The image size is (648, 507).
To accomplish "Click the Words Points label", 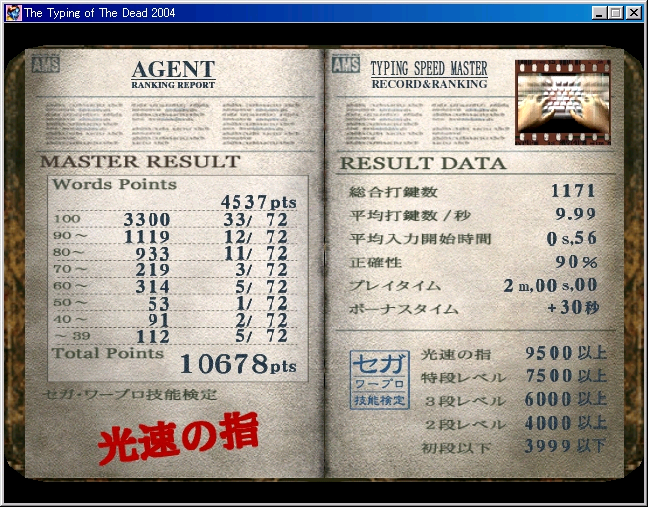I will point(114,184).
